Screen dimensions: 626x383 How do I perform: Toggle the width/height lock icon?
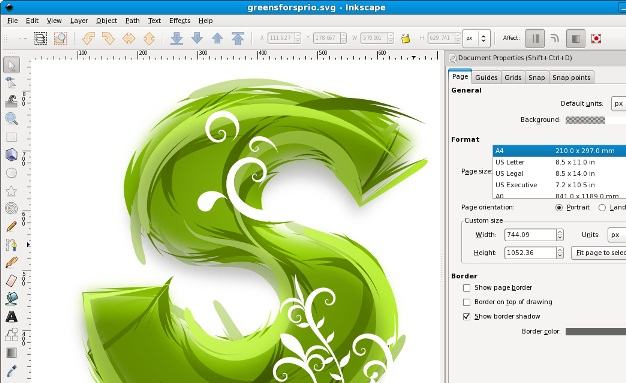406,38
